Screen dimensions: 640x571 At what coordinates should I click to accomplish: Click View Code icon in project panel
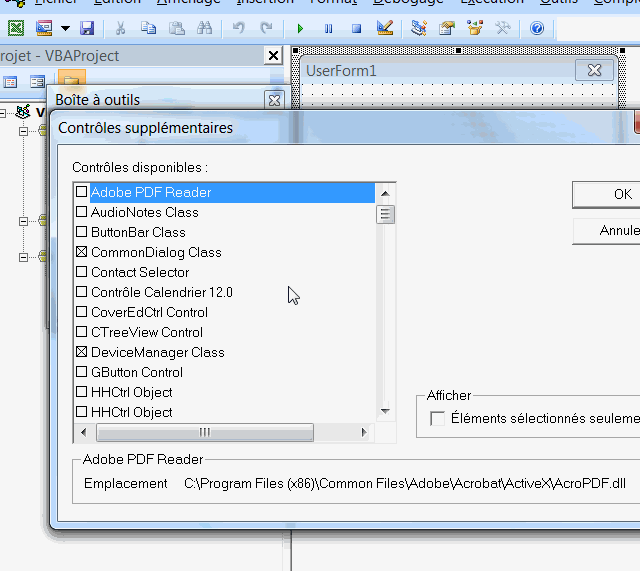coord(11,82)
